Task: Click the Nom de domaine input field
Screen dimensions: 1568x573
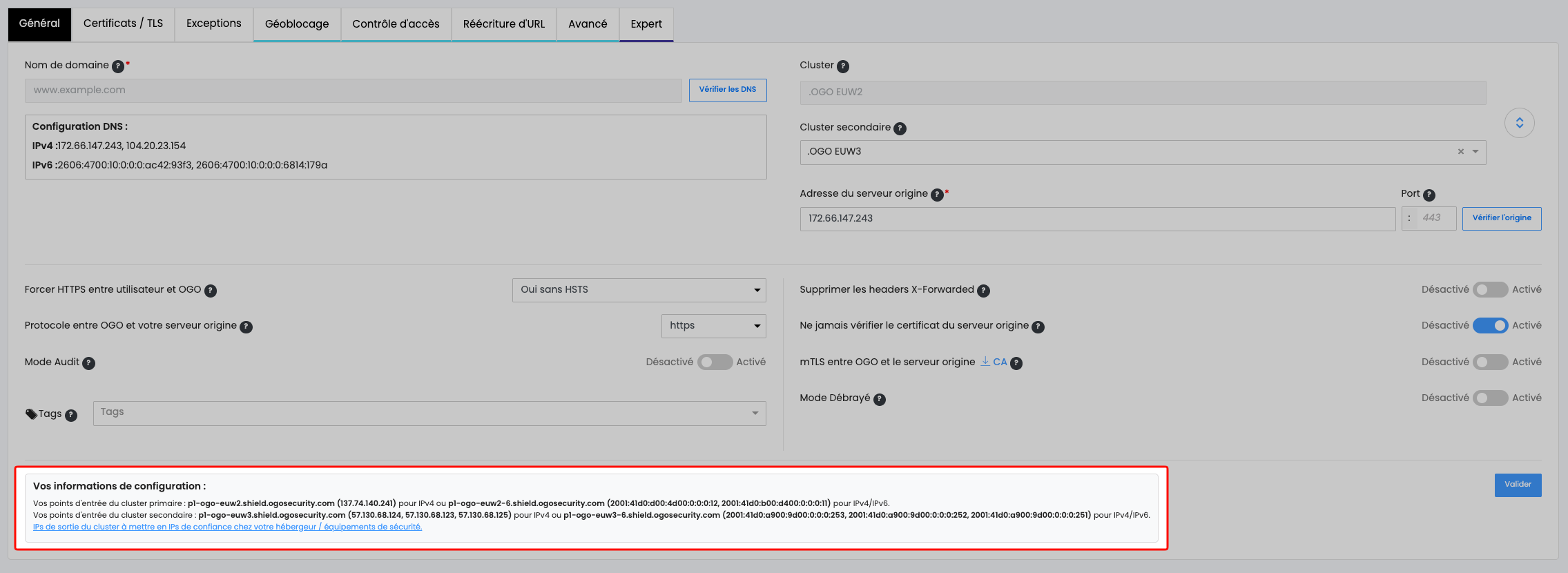Action: [x=354, y=90]
